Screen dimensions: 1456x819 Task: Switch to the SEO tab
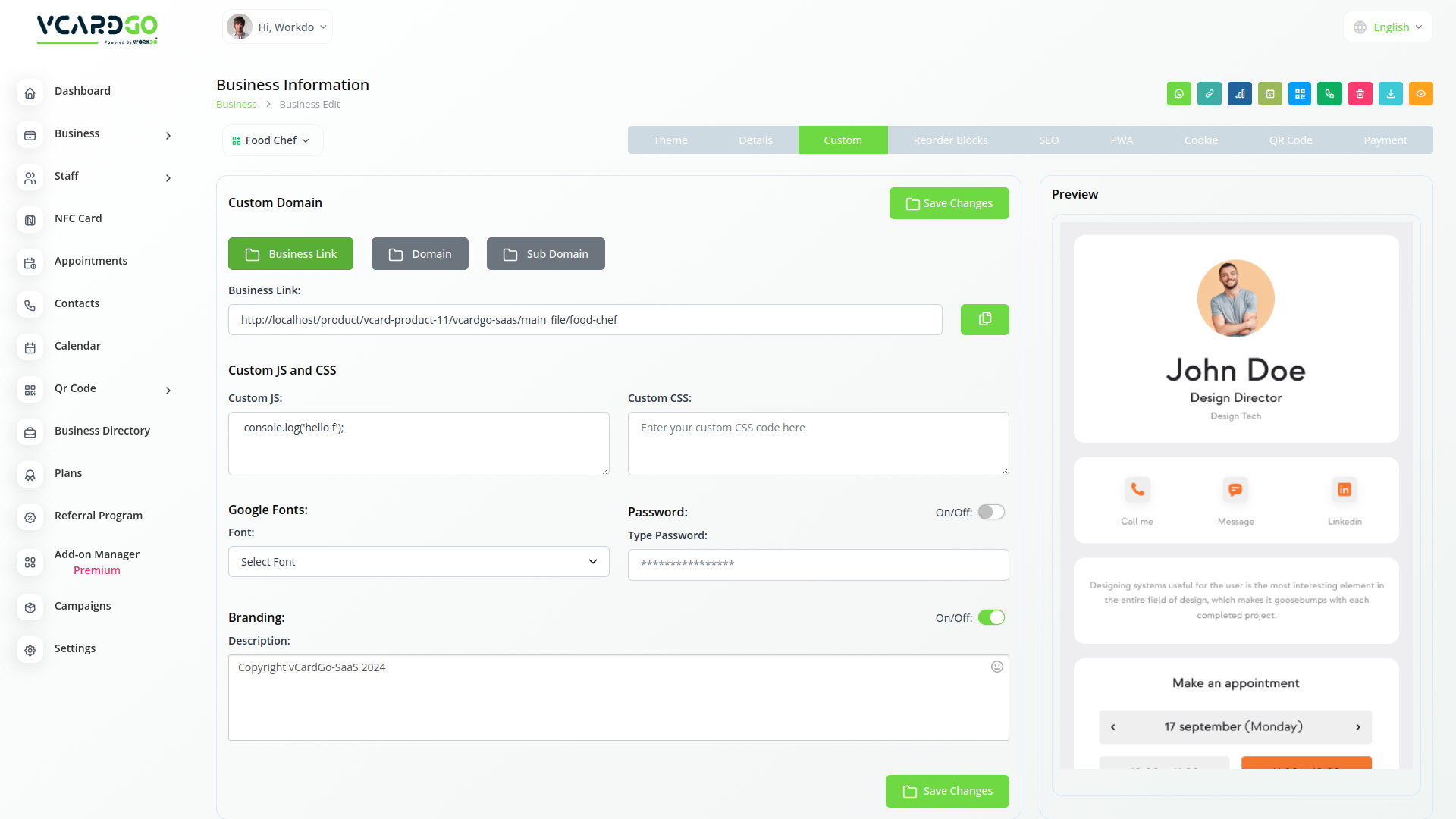[1048, 140]
